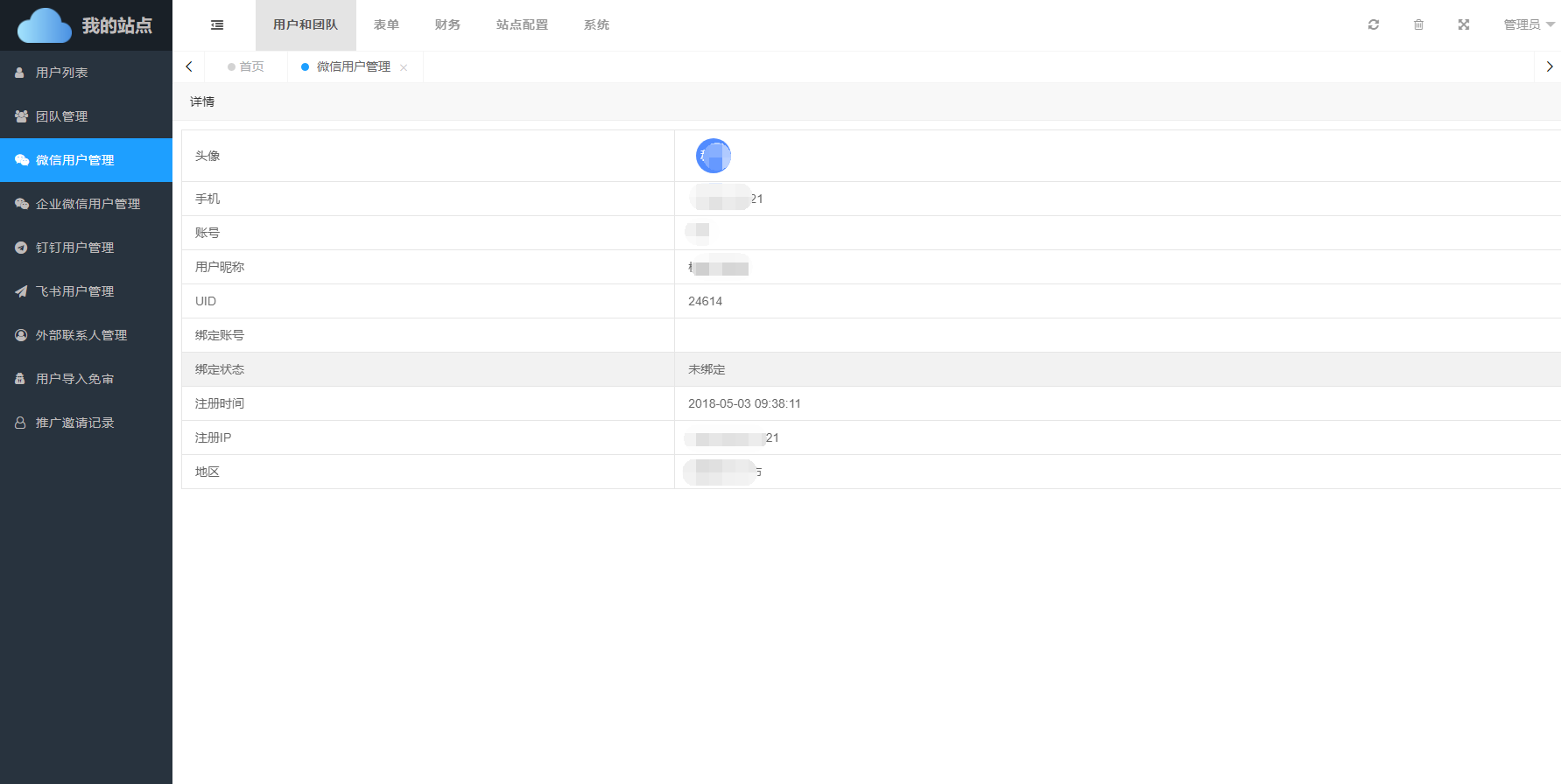
Task: Toggle fullscreen with the expand icon
Action: coord(1463,25)
